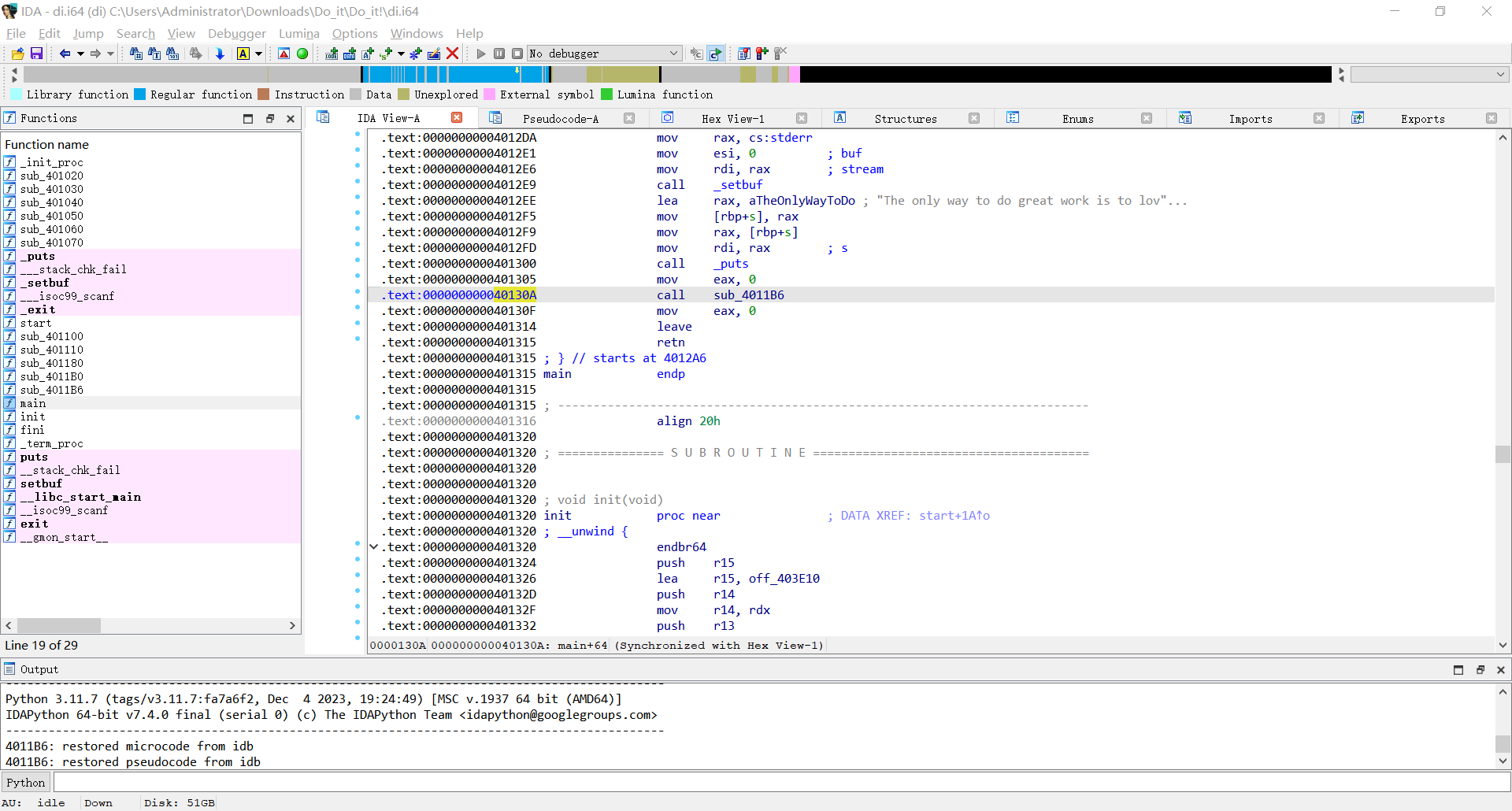The height and width of the screenshot is (811, 1512).
Task: Click the blue asterisk with plus icon
Action: (x=416, y=54)
